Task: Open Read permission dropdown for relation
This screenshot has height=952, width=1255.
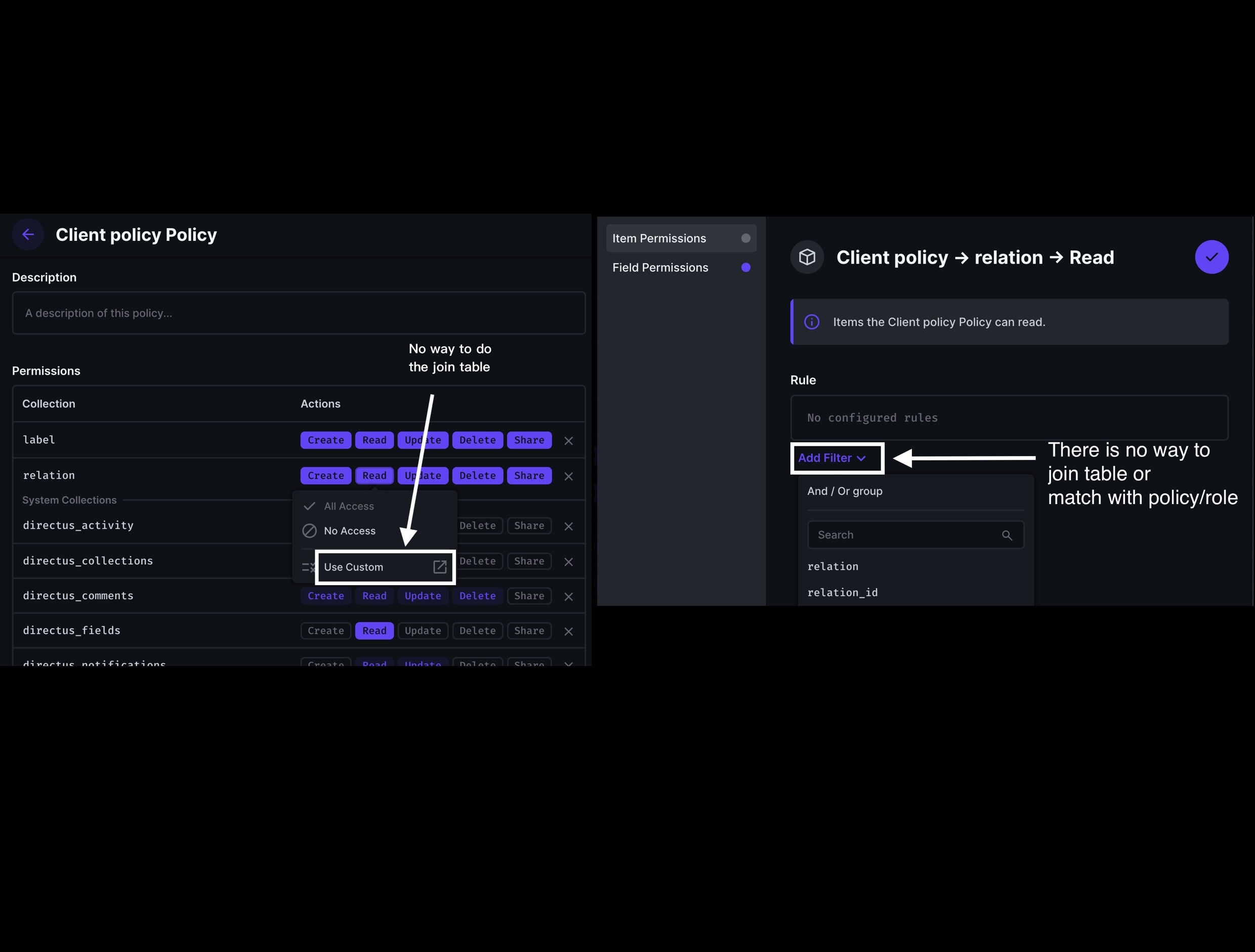Action: 374,475
